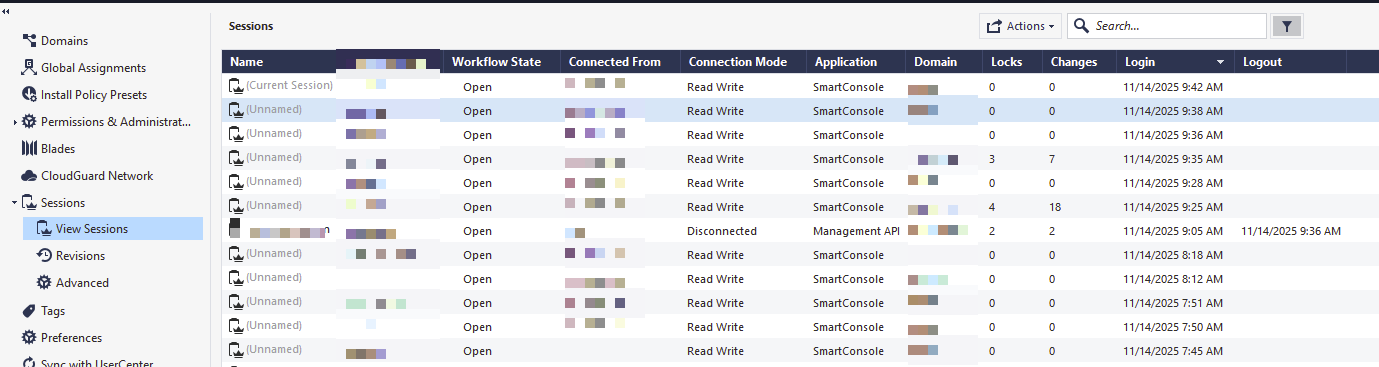Collapse the Sessions tree node arrow

[14, 203]
